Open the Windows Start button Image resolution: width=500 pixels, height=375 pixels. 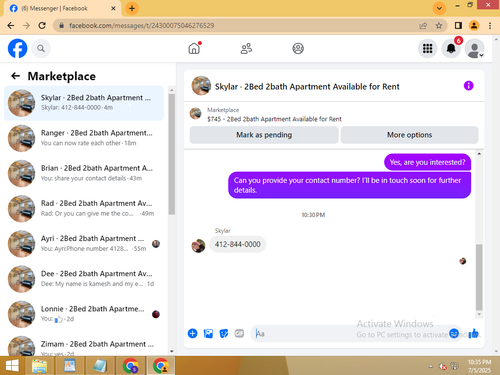[x=12, y=366]
